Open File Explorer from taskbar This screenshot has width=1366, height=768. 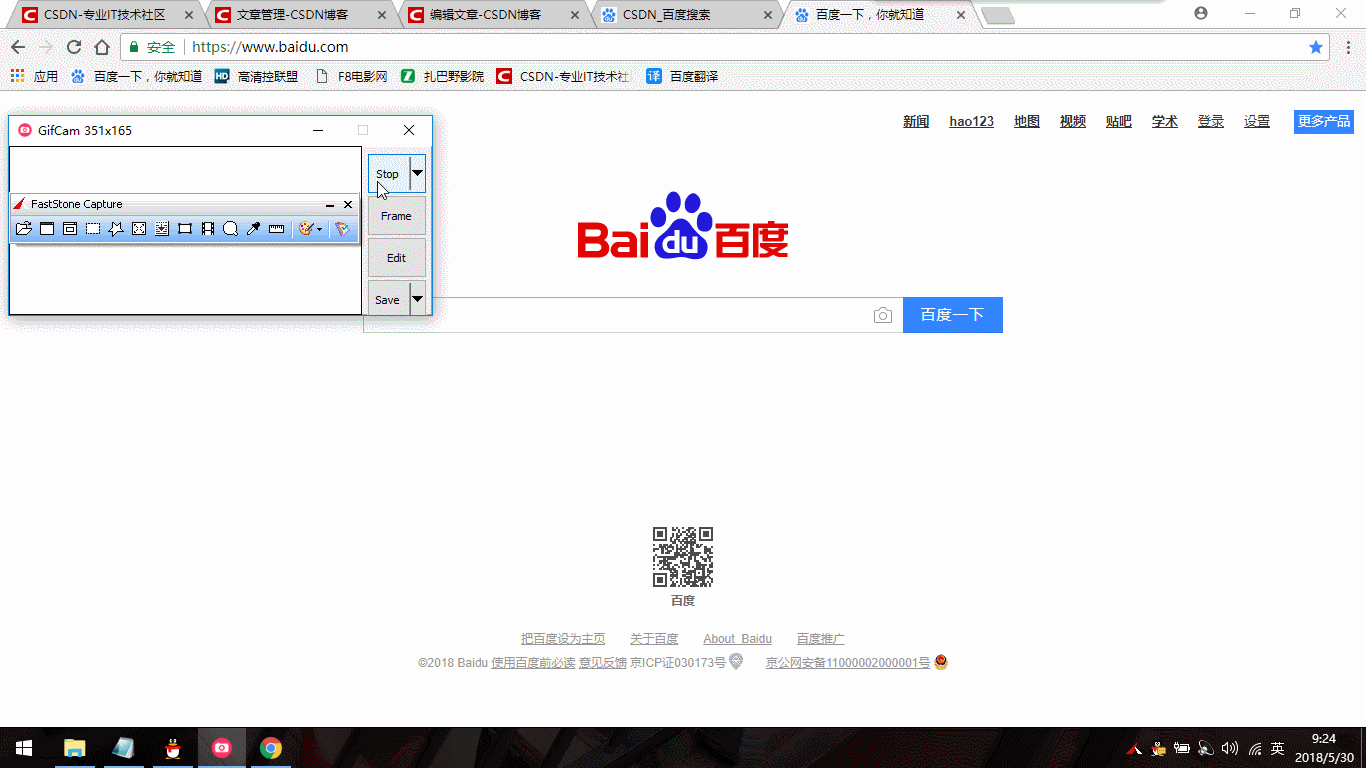(x=75, y=748)
